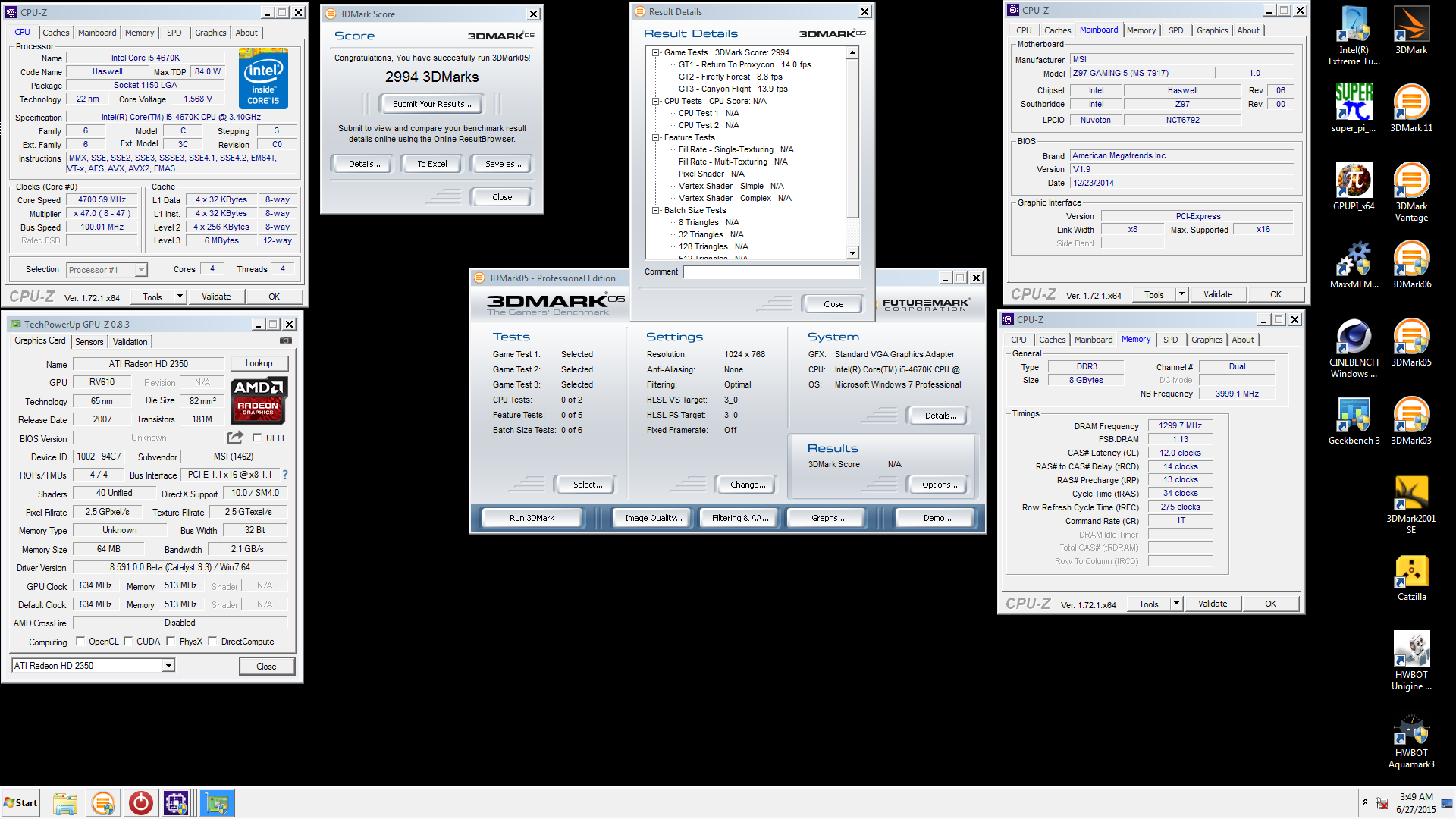The height and width of the screenshot is (819, 1456).
Task: Click GPU-Z taskbar icon
Action: click(x=218, y=803)
